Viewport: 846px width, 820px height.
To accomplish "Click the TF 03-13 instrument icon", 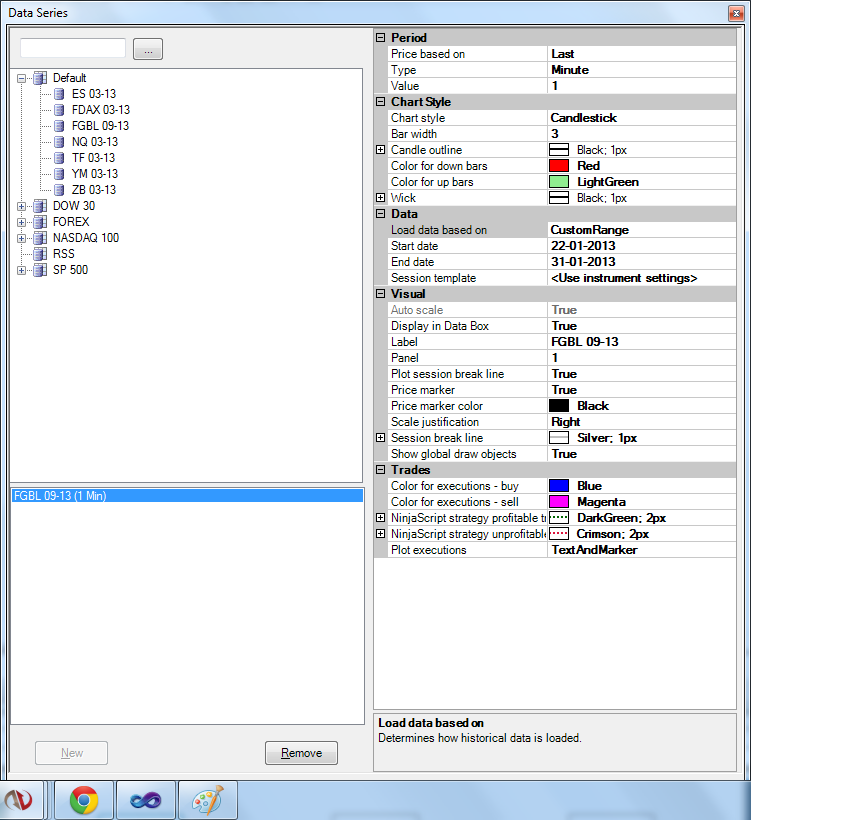I will (59, 158).
